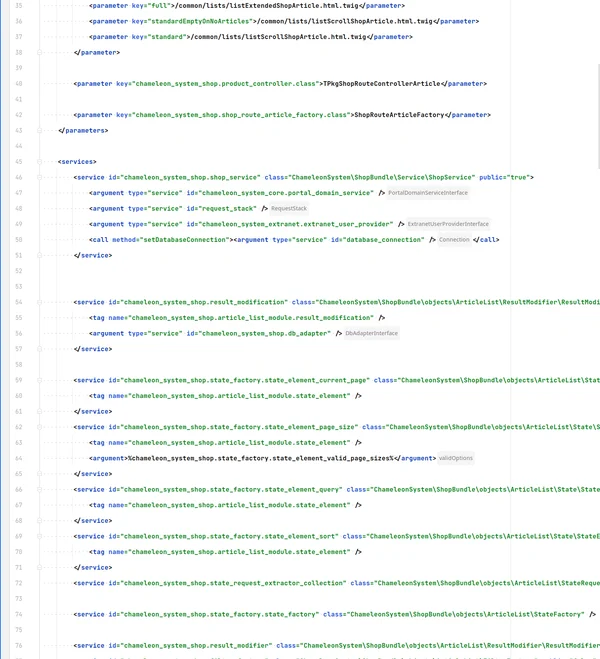Click the StateFactory class value on line 74
The width and height of the screenshot is (600, 659).
[466, 614]
